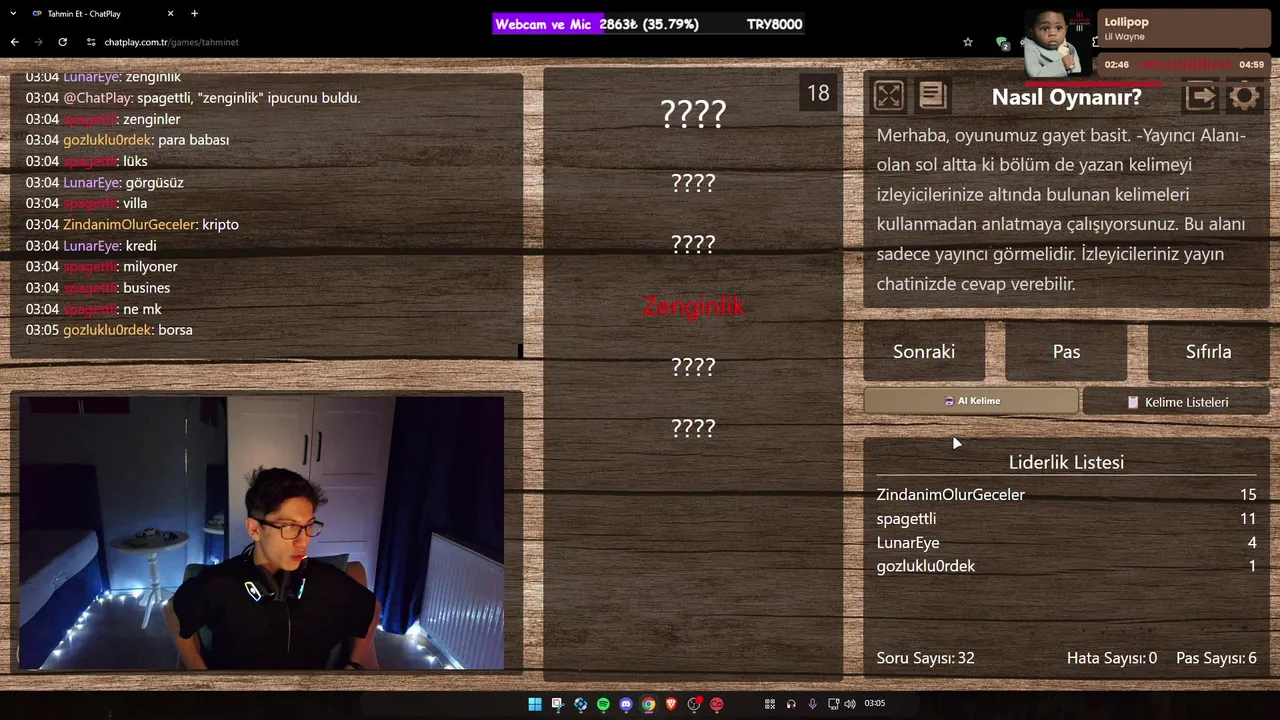
Task: Open the volume speaker tray icon
Action: point(850,704)
